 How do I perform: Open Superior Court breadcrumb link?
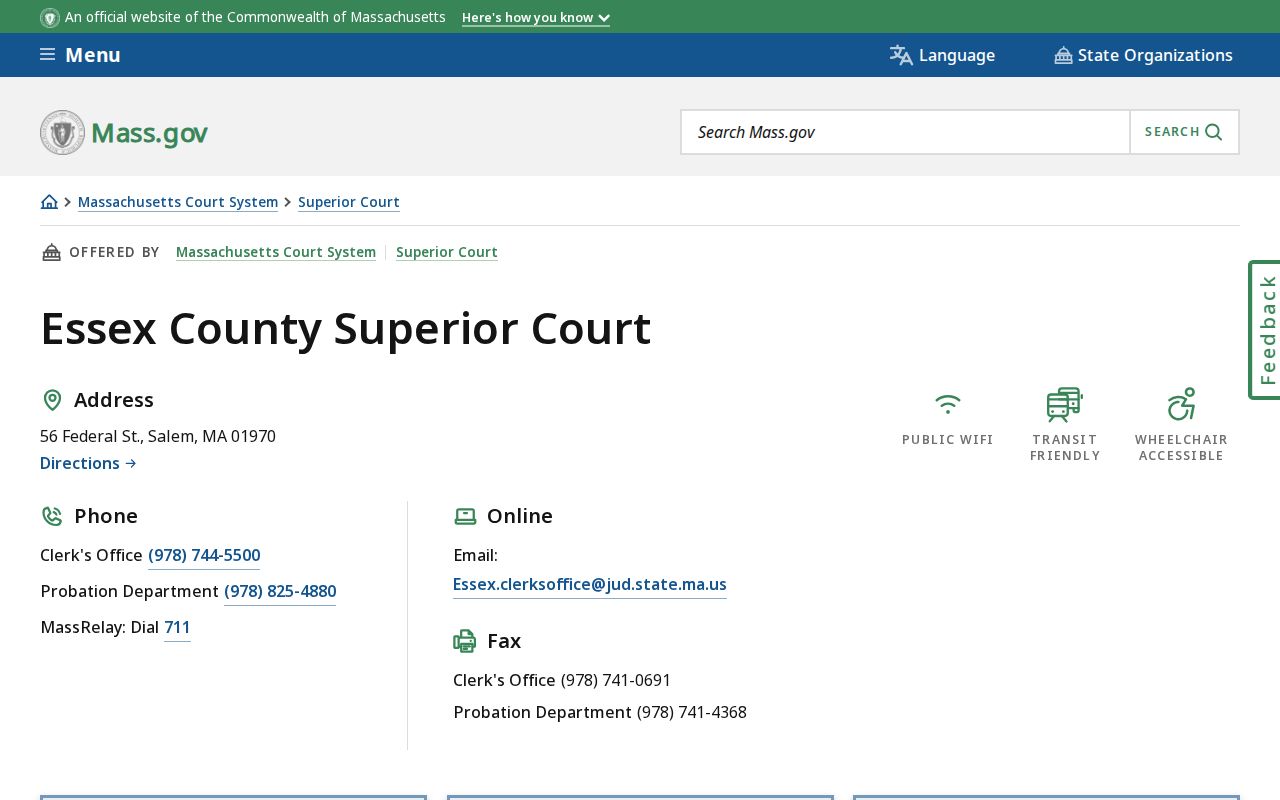tap(349, 202)
